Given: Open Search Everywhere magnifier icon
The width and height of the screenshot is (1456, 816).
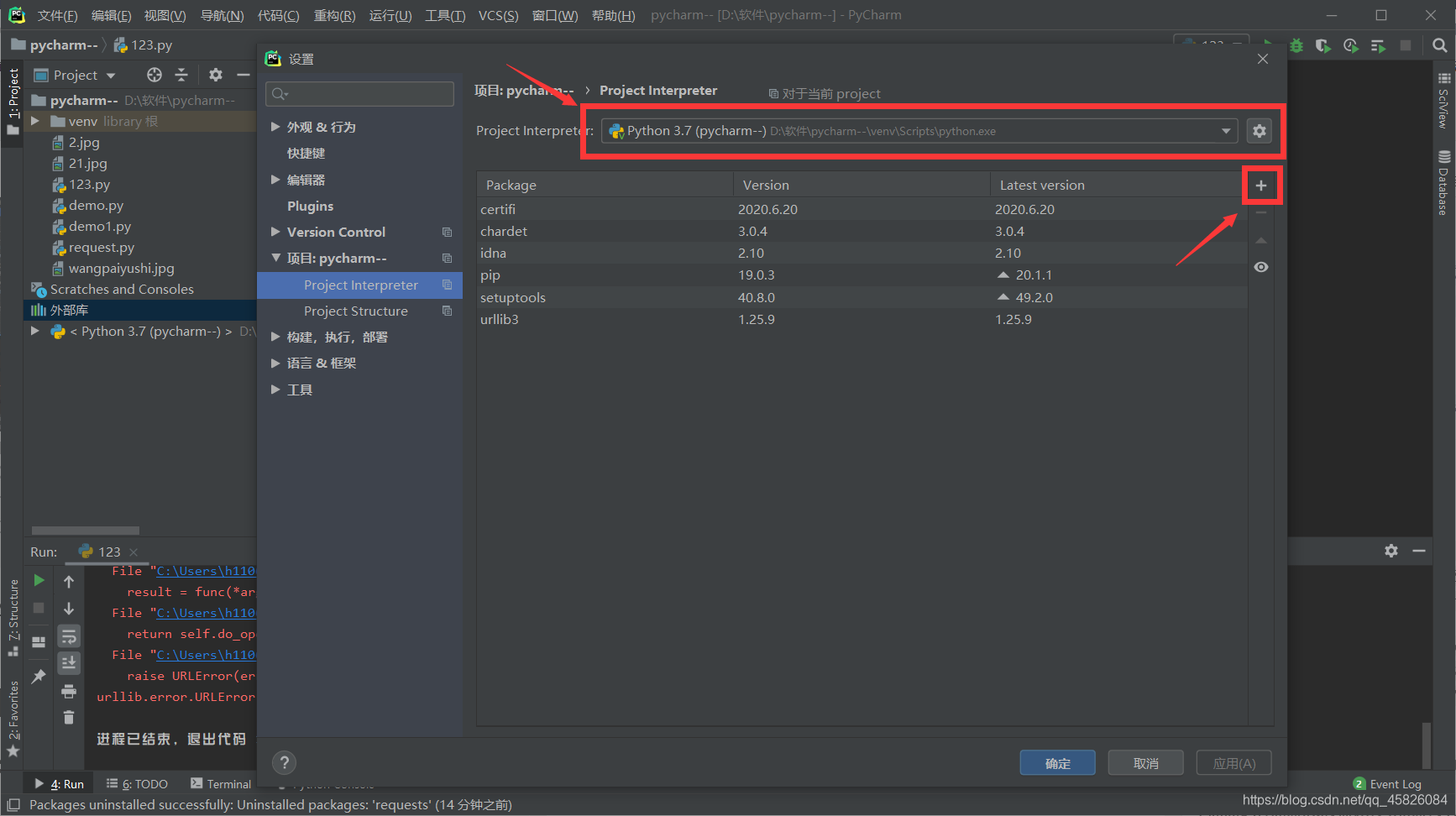Looking at the screenshot, I should point(1439,45).
